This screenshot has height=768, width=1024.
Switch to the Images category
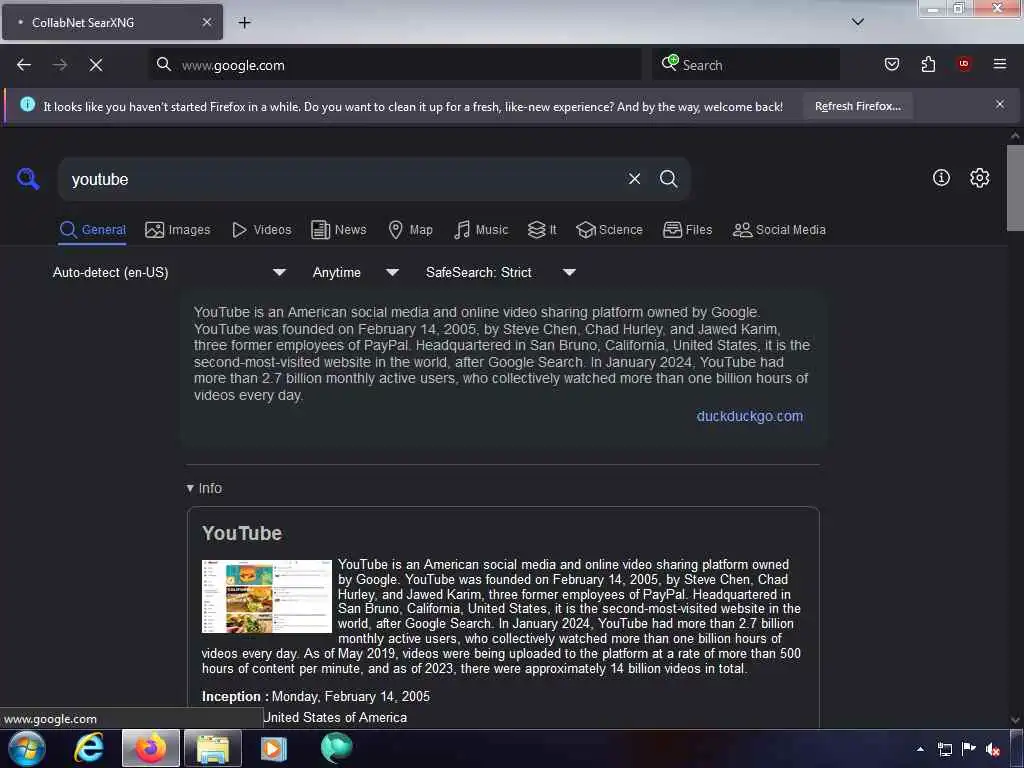[x=178, y=230]
